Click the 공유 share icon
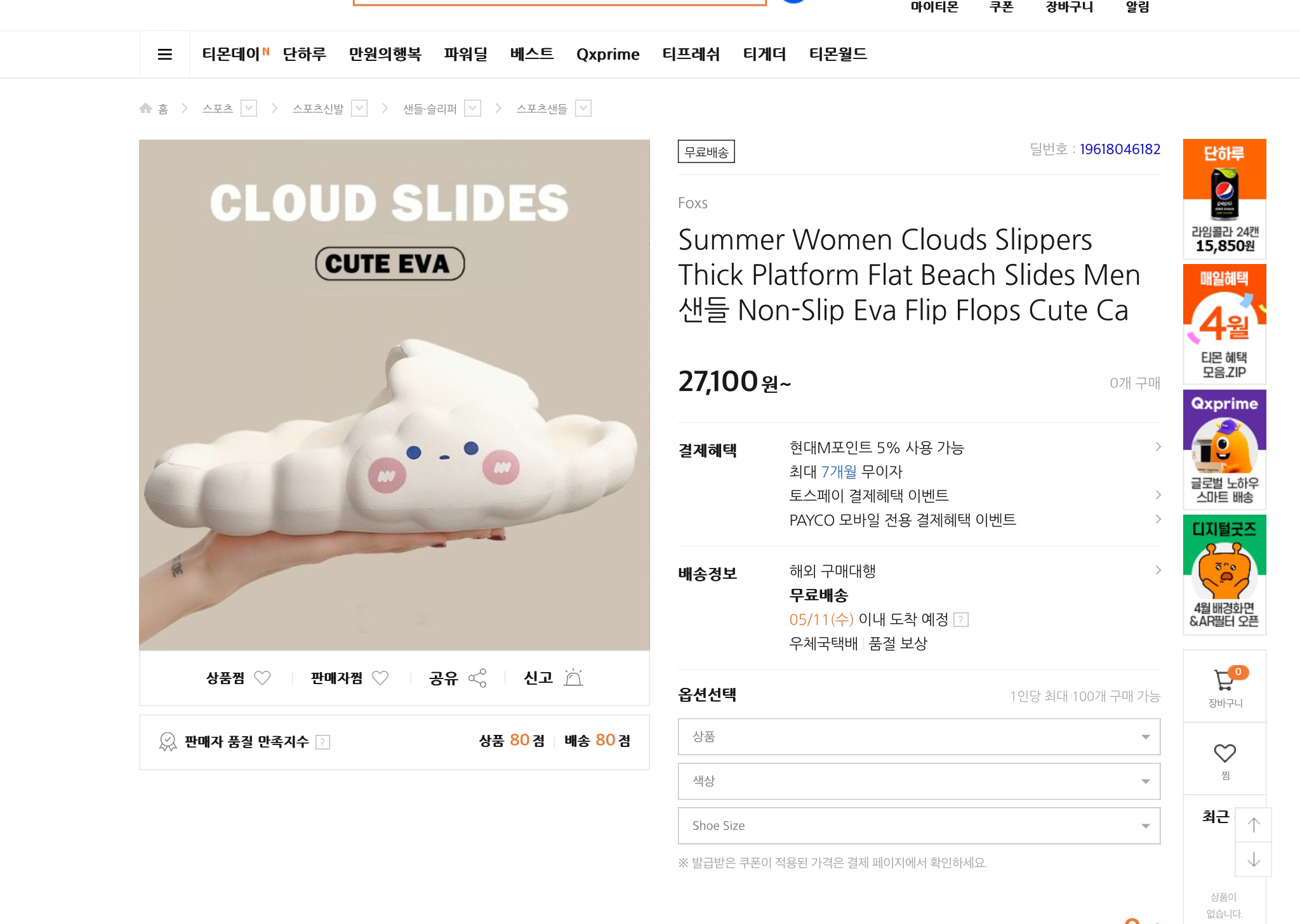Viewport: 1300px width, 924px height. pos(477,678)
